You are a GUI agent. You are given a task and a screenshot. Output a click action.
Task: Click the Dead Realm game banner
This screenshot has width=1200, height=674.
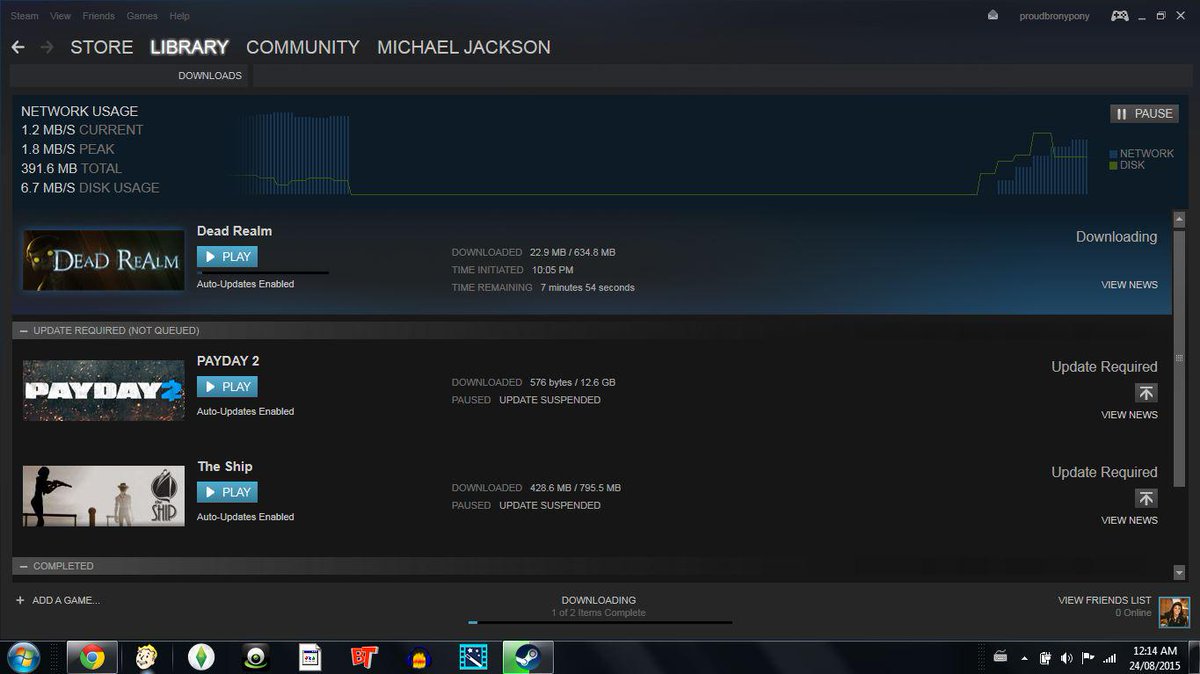(x=104, y=261)
